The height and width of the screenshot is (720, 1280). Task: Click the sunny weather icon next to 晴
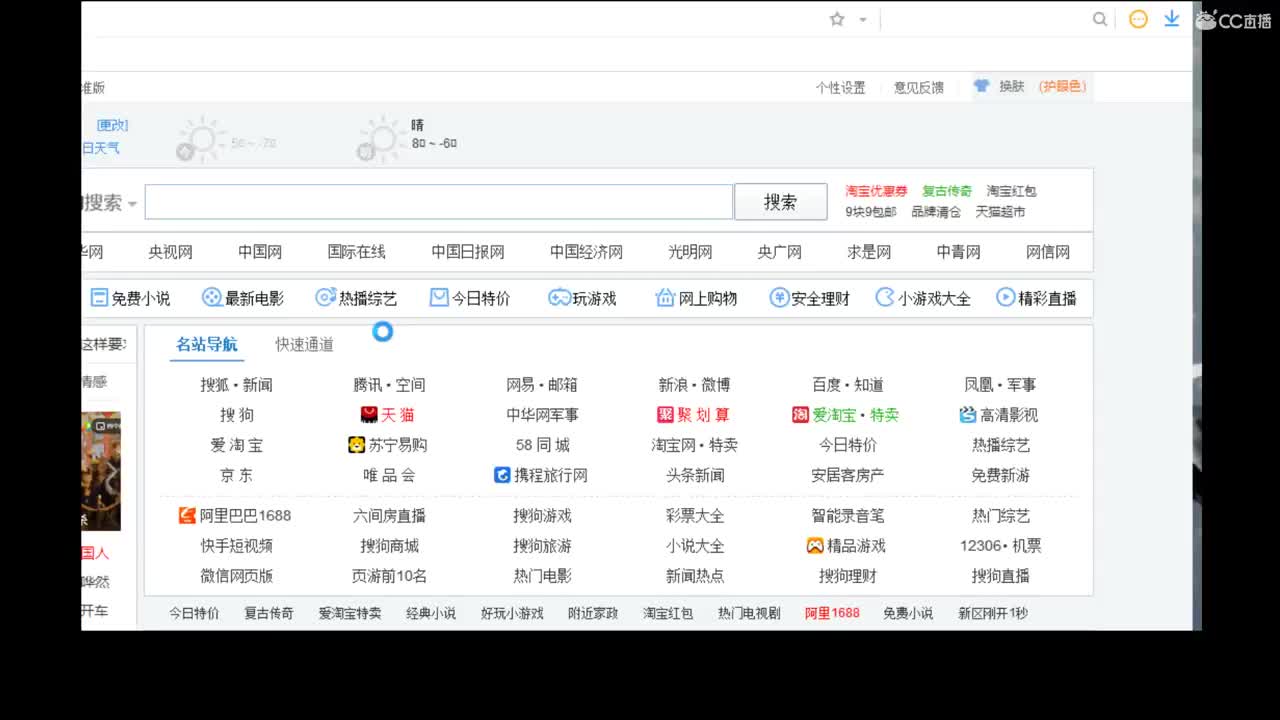point(381,140)
